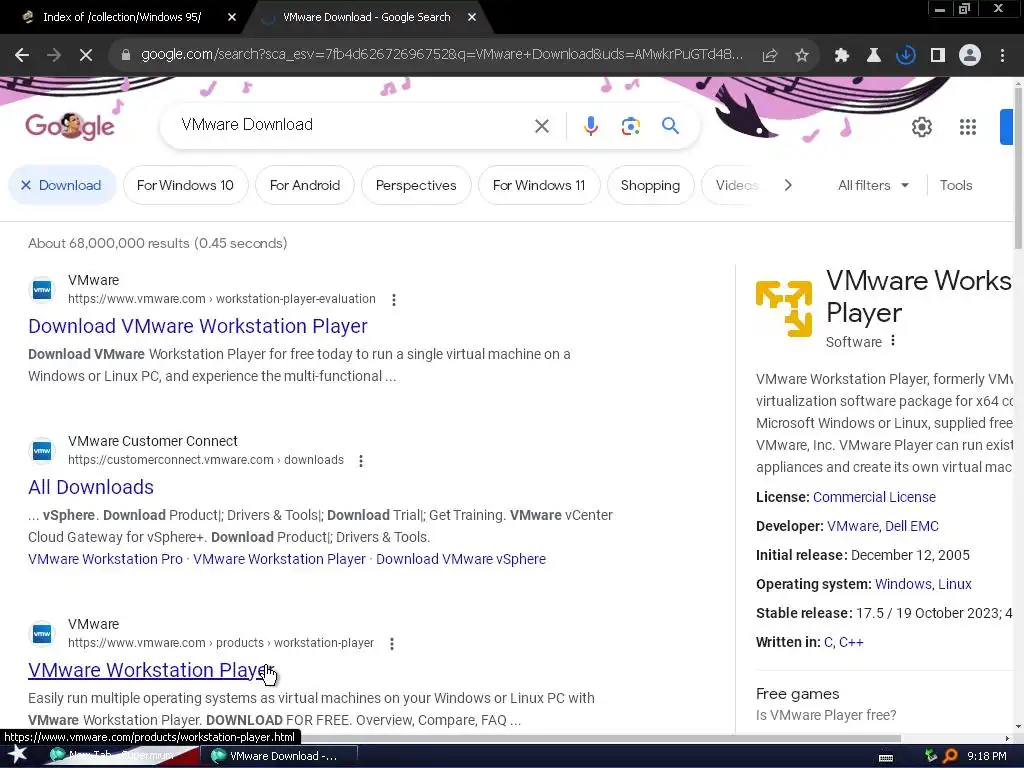Viewport: 1024px width, 768px height.
Task: Open the Commercial License link
Action: coord(874,497)
